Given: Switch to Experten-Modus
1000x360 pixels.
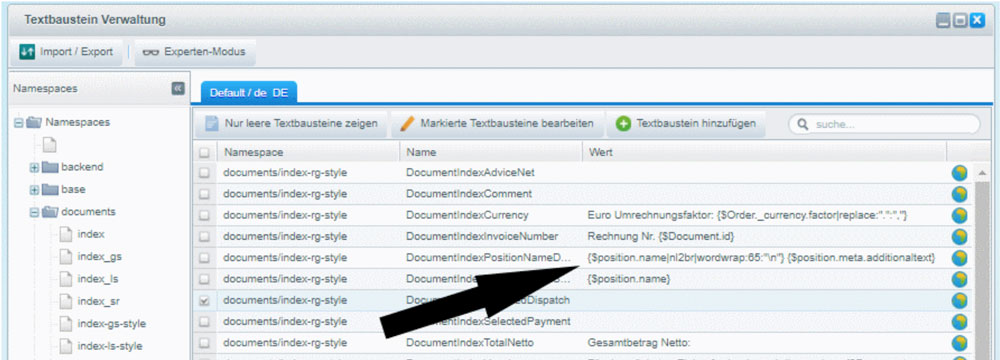Looking at the screenshot, I should click(195, 52).
